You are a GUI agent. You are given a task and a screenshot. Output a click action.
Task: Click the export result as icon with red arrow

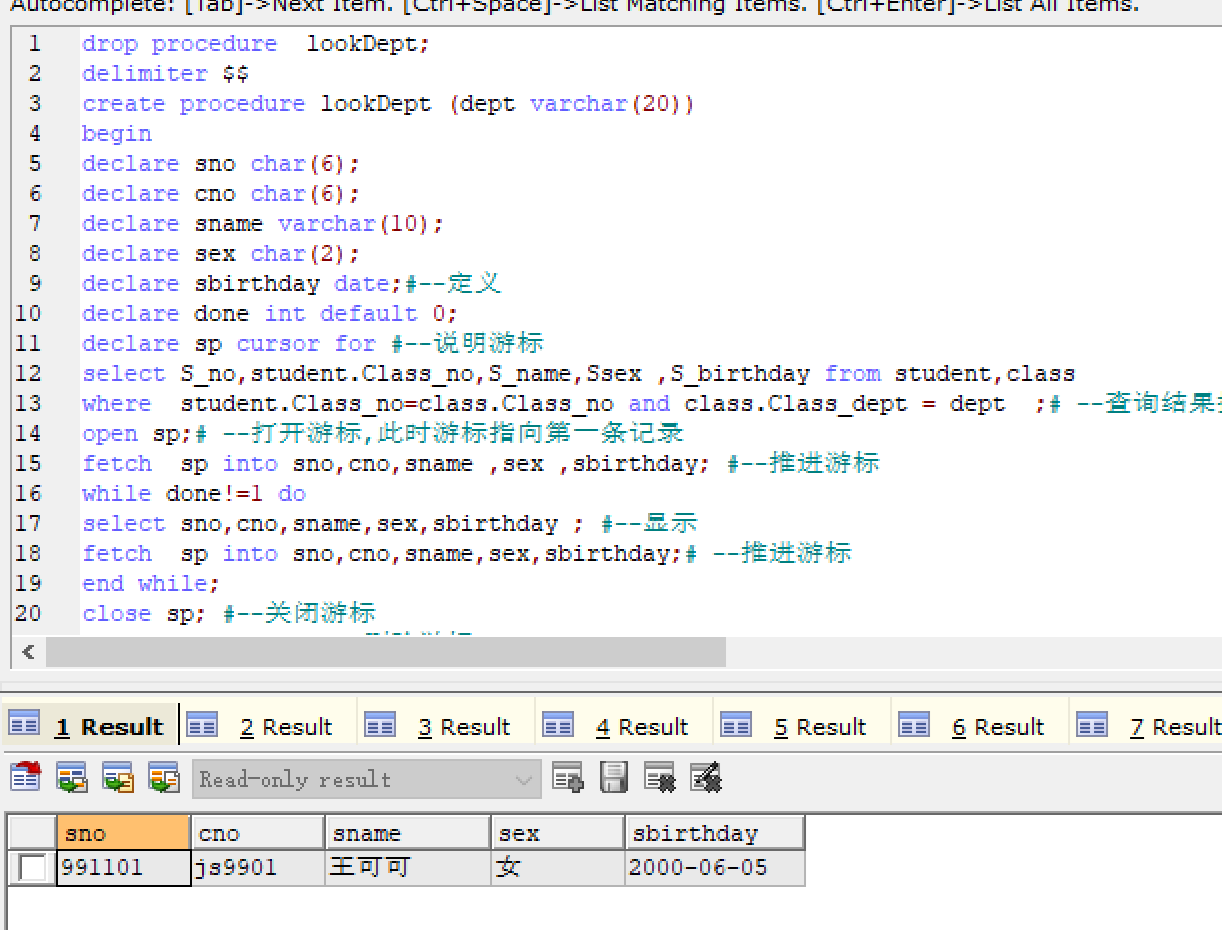[26, 778]
